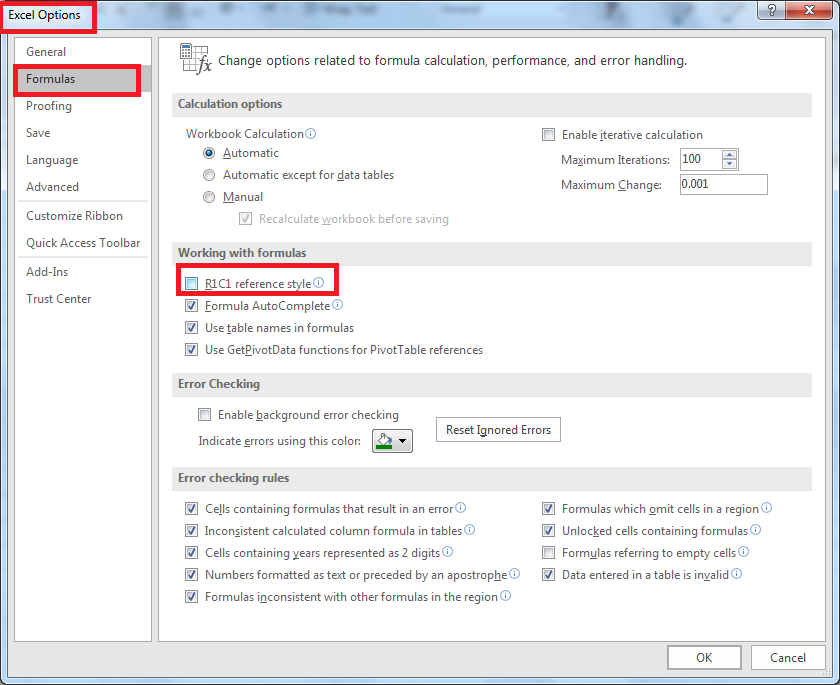Click info icon for formulas which omit cells

(767, 507)
